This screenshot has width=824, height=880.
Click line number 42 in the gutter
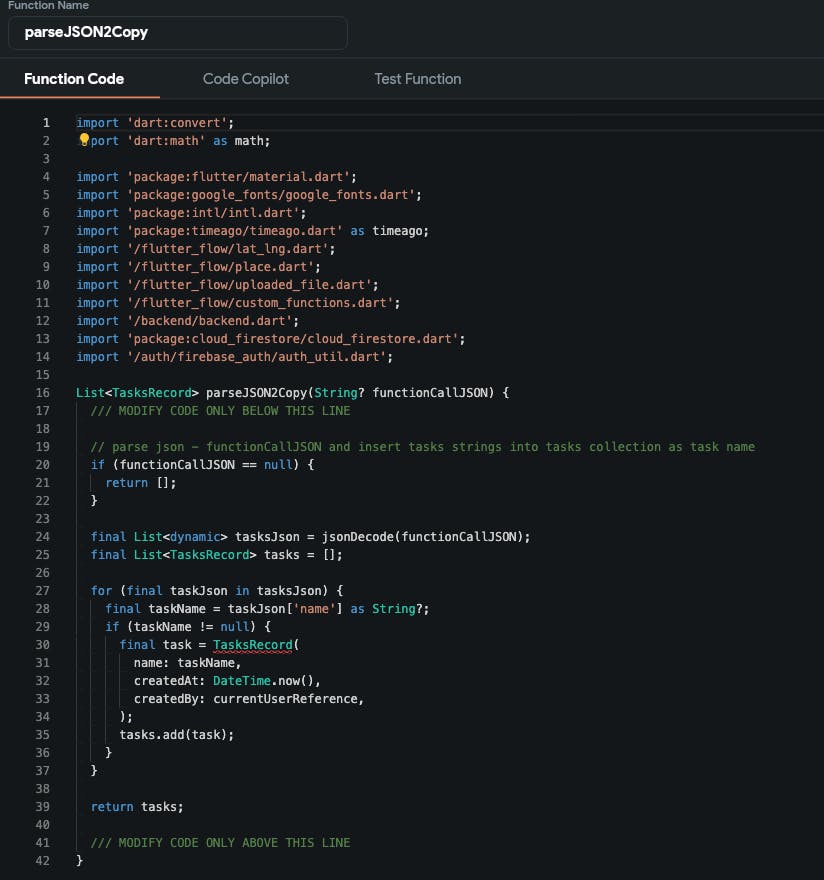pos(43,861)
